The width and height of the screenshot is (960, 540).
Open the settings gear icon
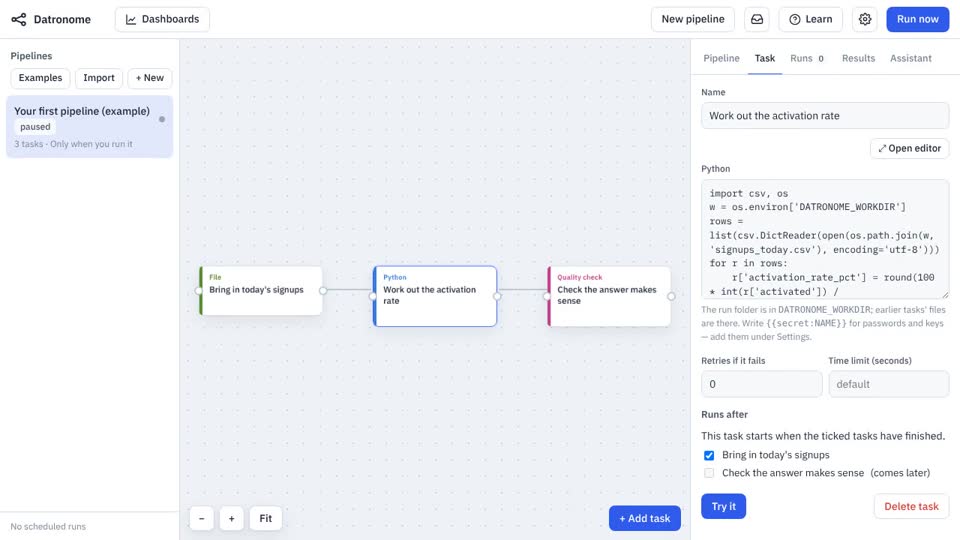[864, 20]
